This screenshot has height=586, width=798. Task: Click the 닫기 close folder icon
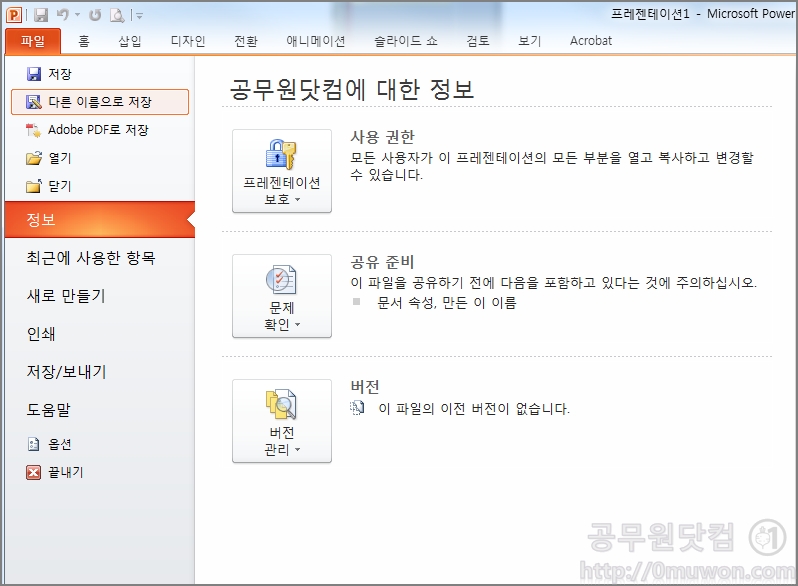pyautogui.click(x=34, y=186)
